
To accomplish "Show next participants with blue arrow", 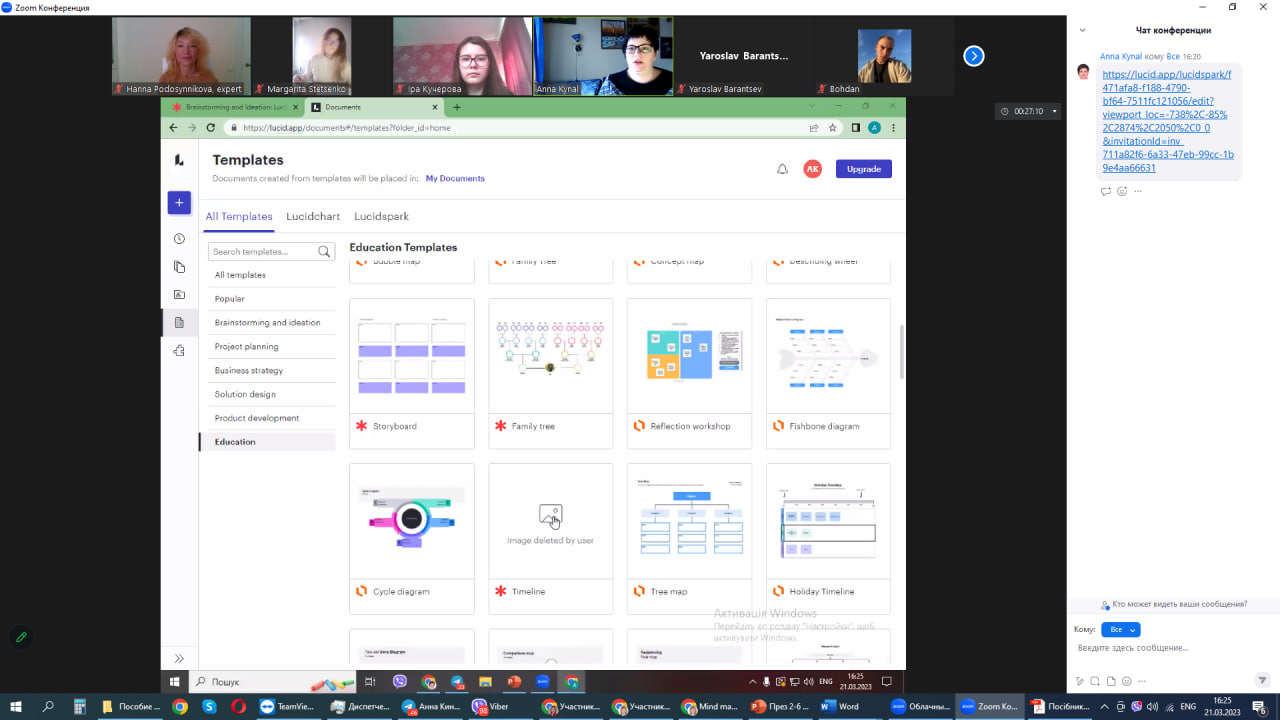I will click(973, 56).
